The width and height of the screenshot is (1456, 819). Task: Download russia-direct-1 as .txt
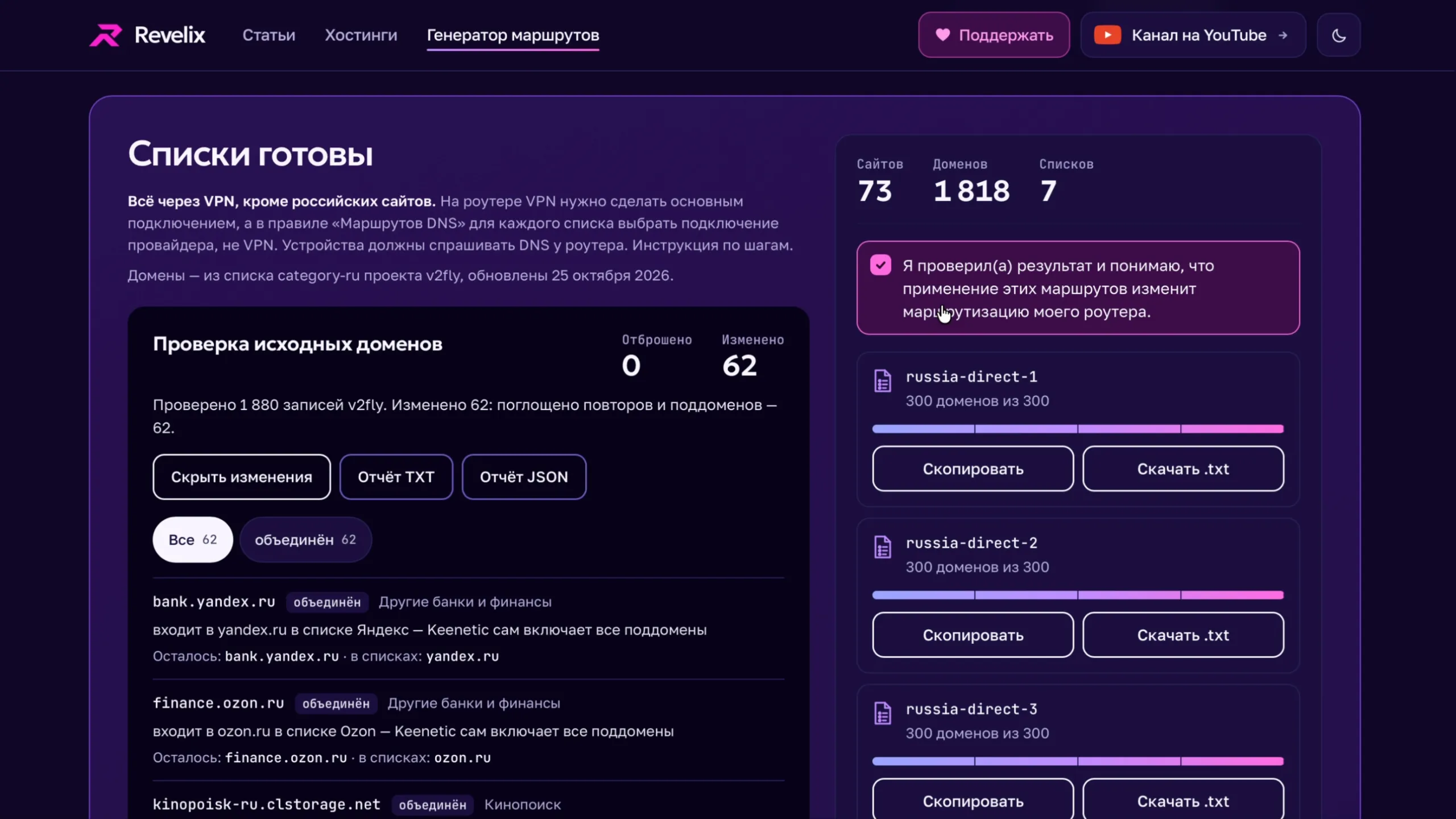click(1183, 469)
